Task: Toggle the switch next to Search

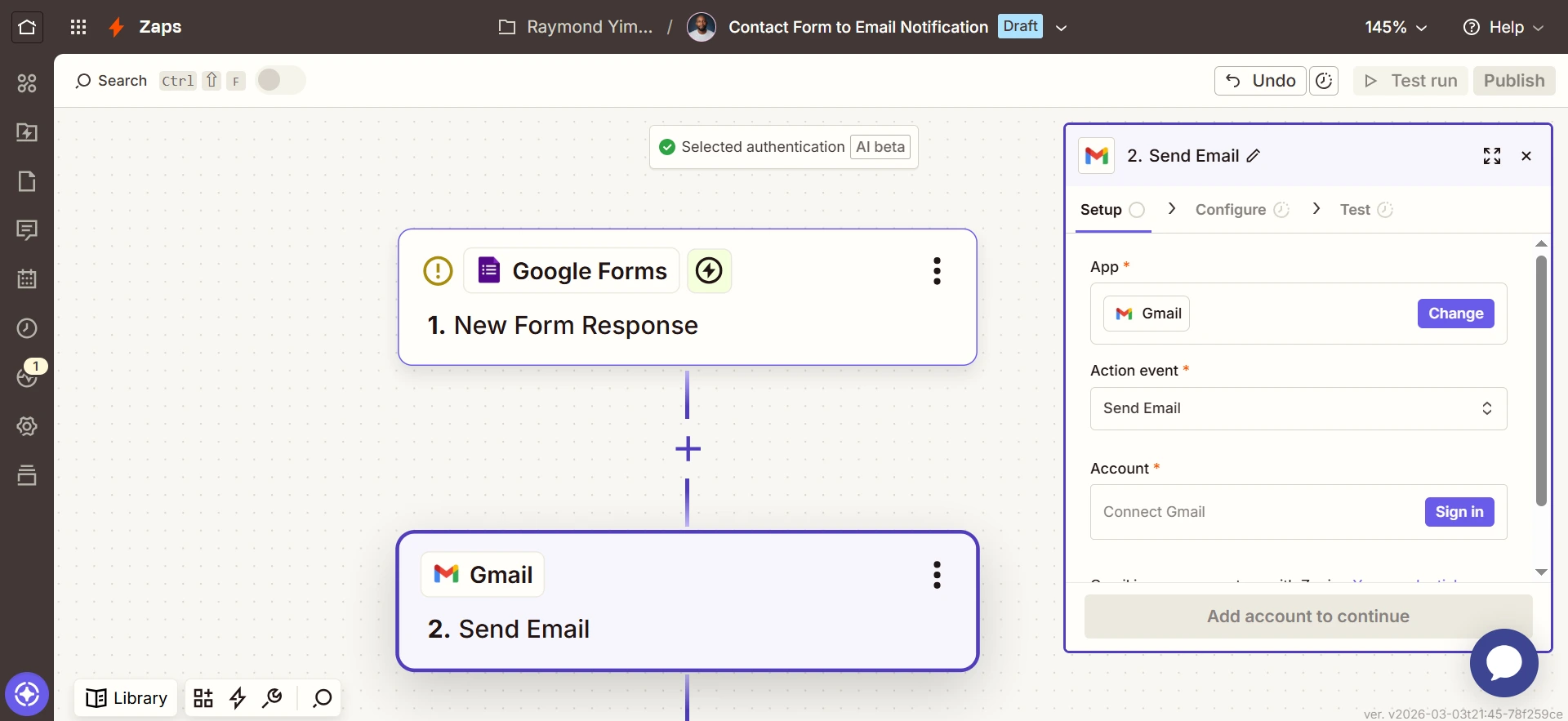Action: tap(280, 80)
